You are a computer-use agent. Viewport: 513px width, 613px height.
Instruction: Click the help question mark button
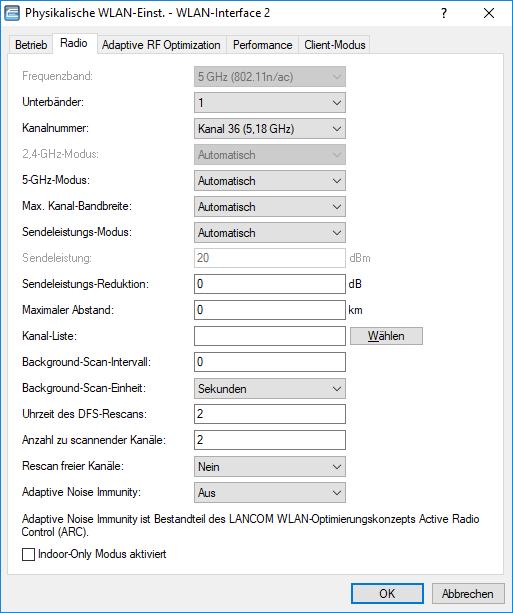444,13
